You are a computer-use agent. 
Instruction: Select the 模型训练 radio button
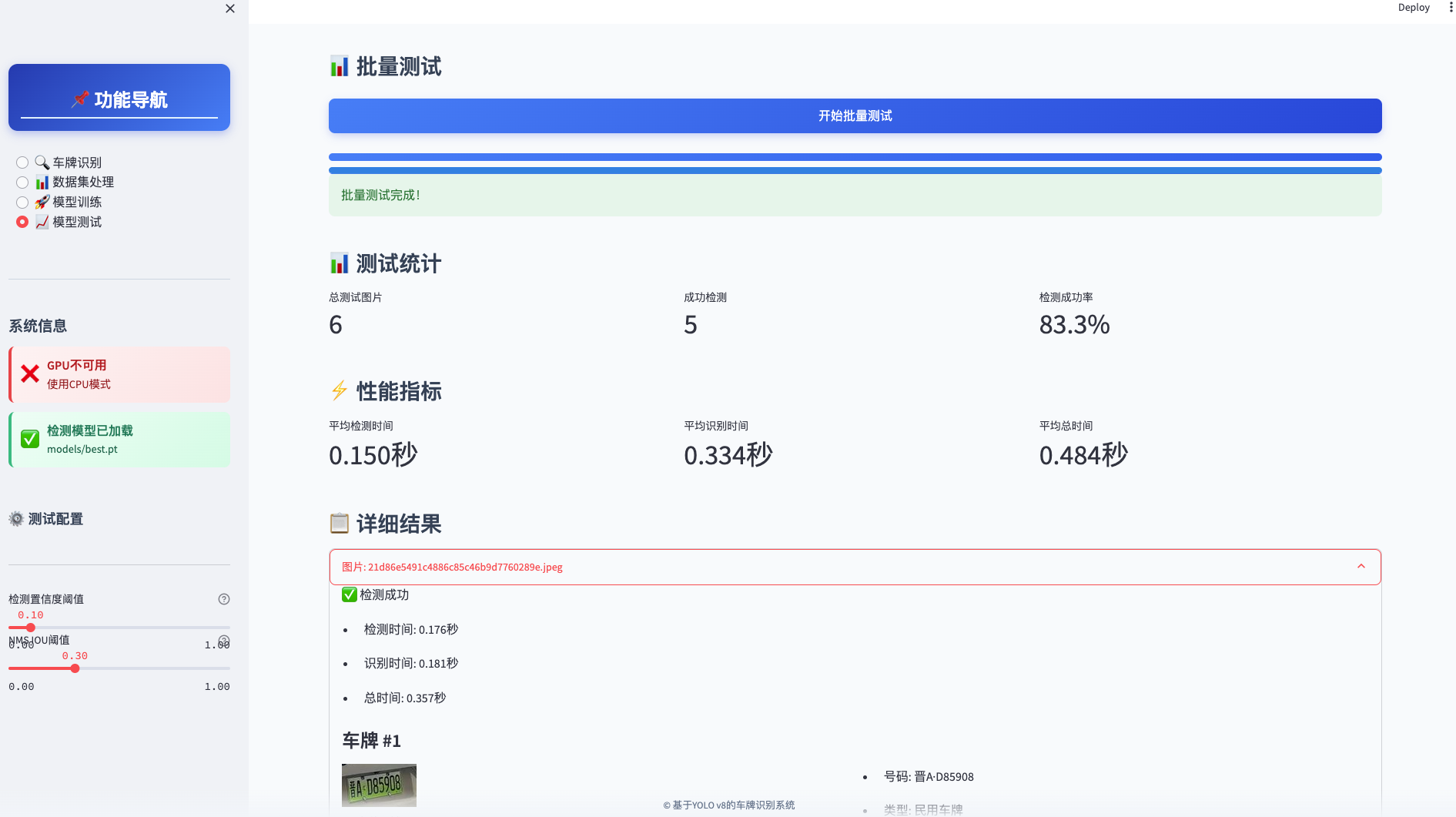(x=22, y=202)
